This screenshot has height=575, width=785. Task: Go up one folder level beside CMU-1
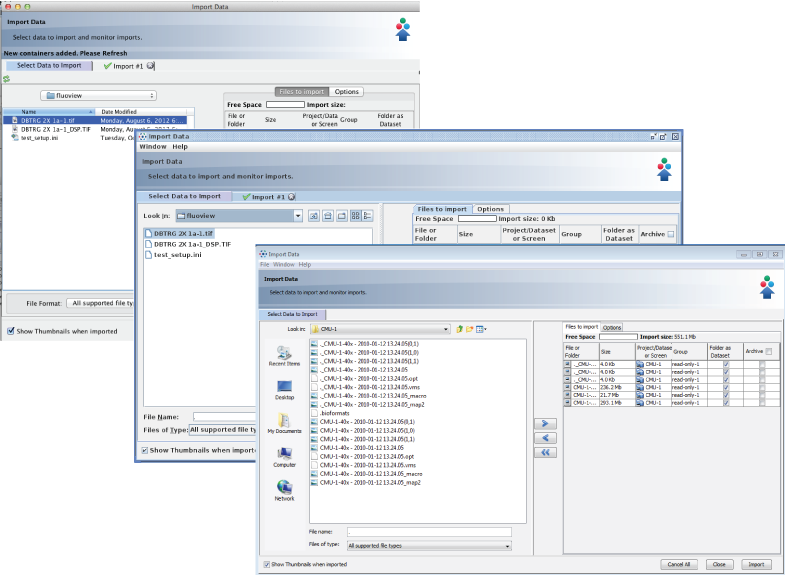click(x=459, y=328)
